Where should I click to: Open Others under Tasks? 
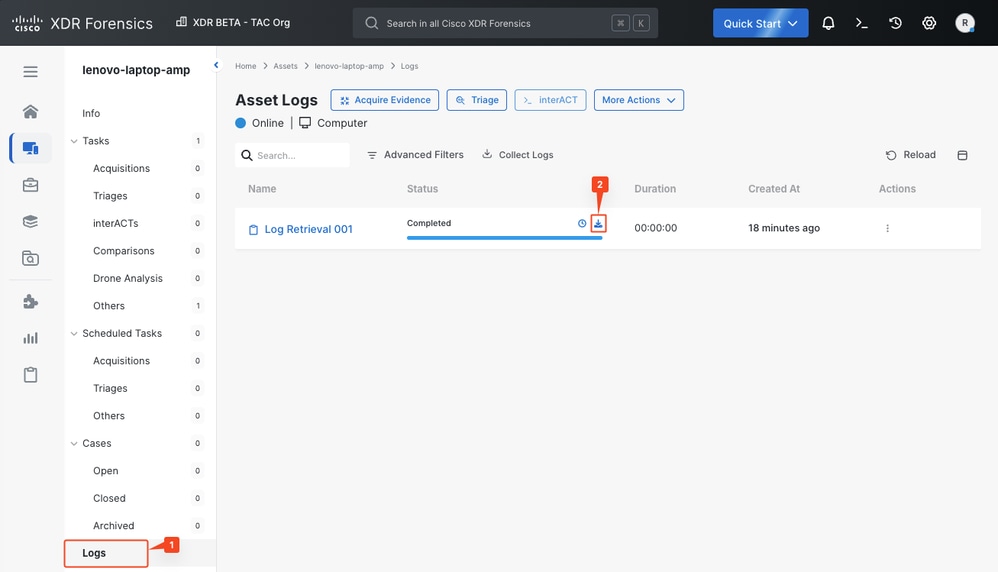tap(109, 306)
